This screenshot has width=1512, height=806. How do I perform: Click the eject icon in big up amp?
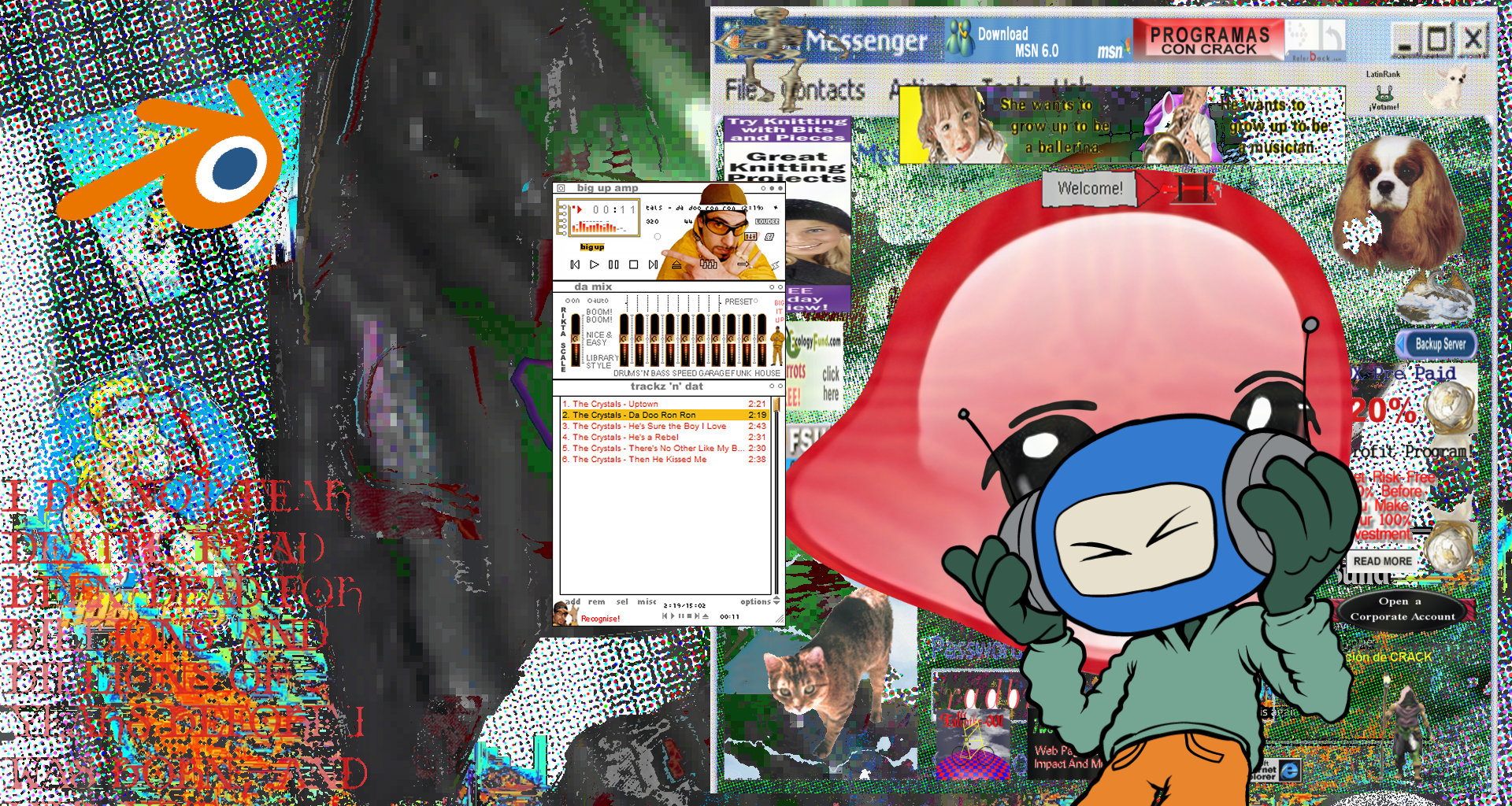pyautogui.click(x=676, y=264)
